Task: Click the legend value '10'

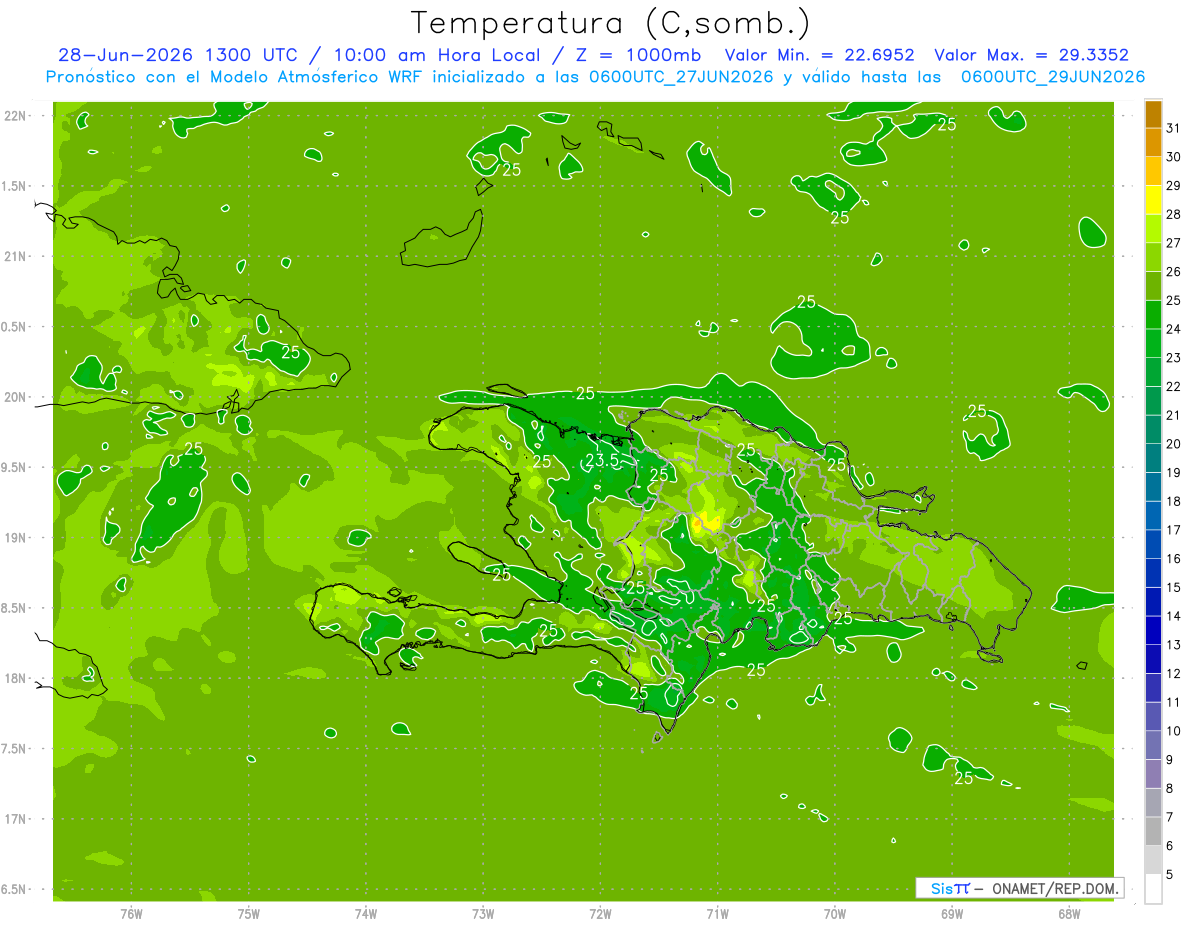Action: pos(1174,731)
